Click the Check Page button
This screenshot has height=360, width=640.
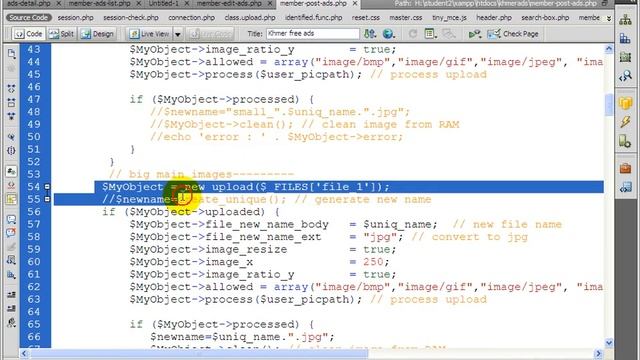[513, 34]
